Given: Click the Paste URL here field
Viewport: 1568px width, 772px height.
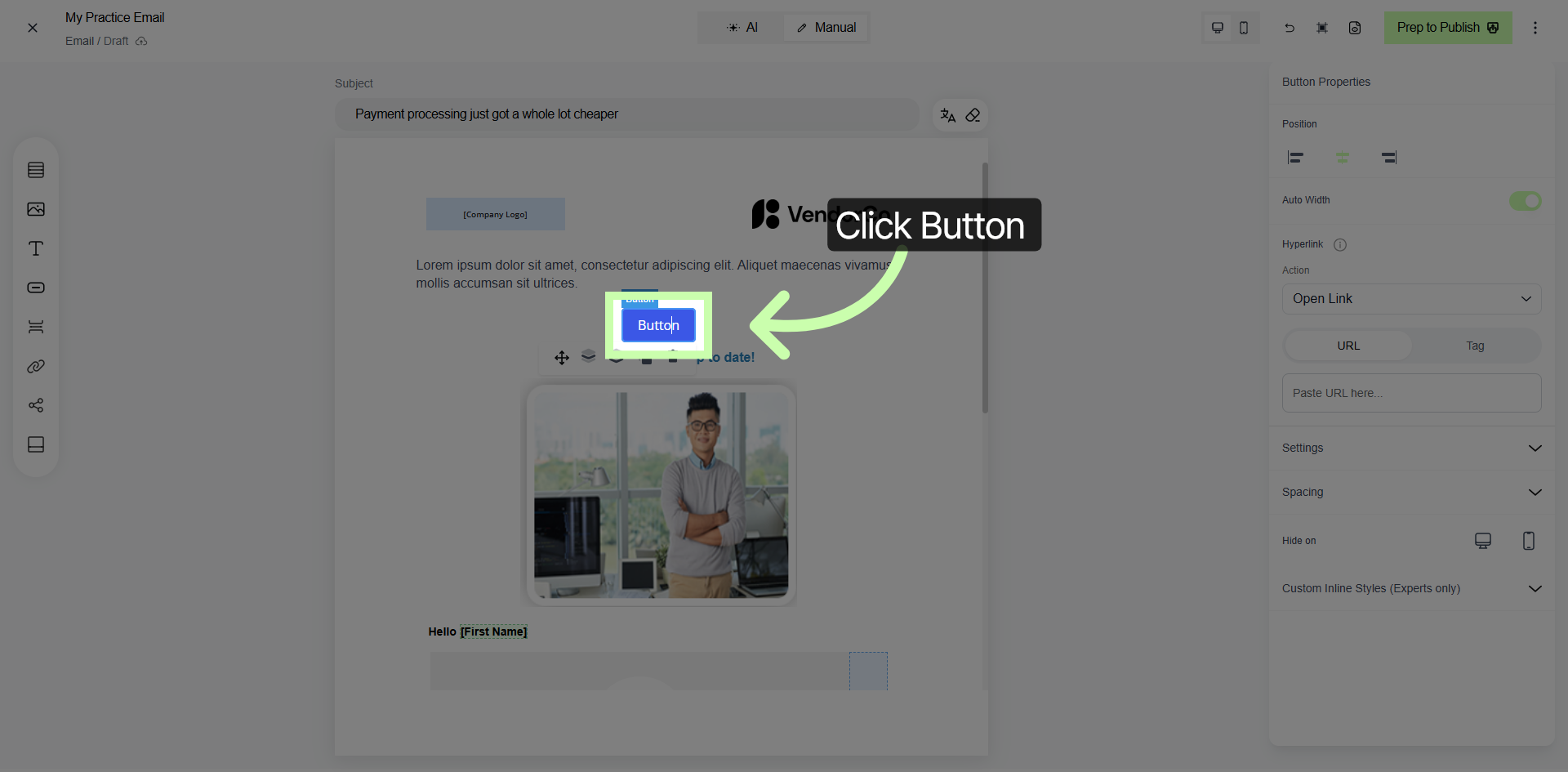Looking at the screenshot, I should click(x=1411, y=393).
